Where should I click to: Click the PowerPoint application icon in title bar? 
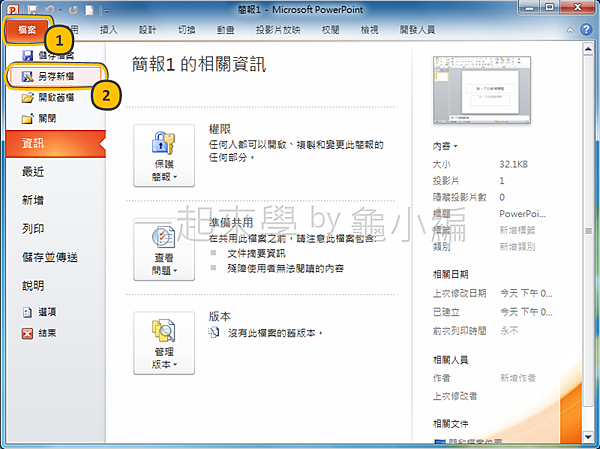point(14,10)
